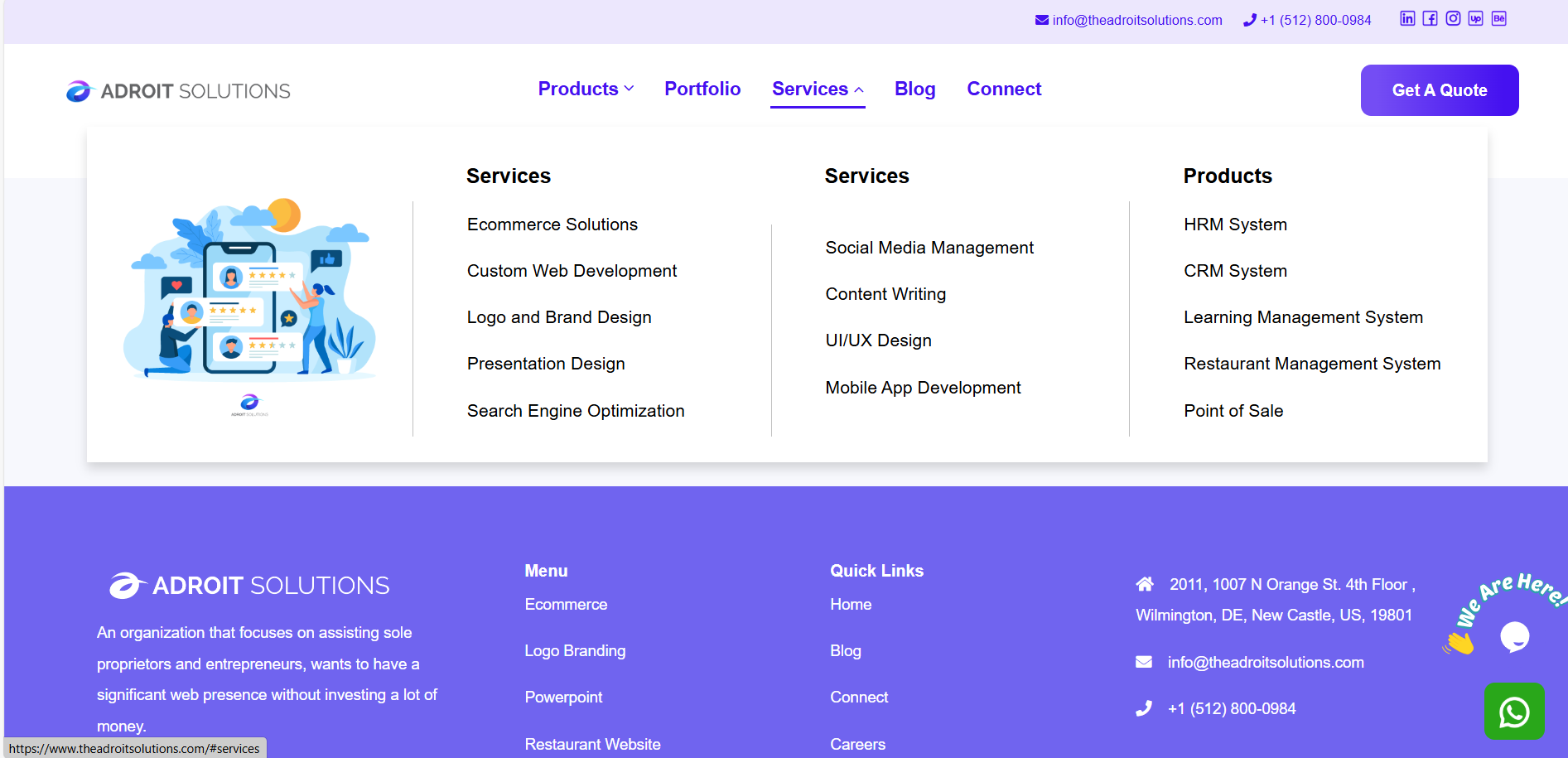Select Point of Sale product
1568x758 pixels.
[x=1233, y=411]
